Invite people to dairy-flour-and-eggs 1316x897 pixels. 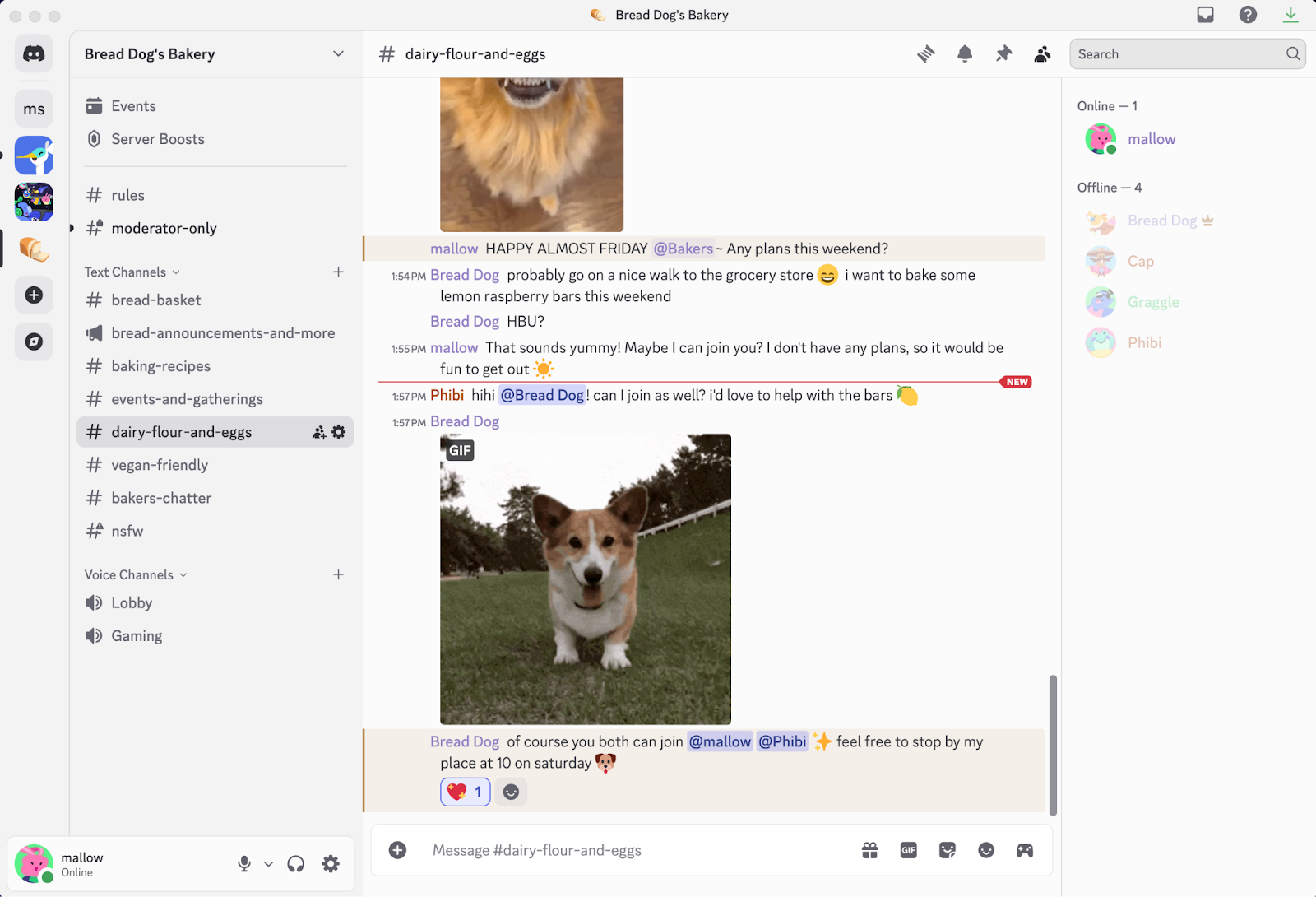coord(317,431)
